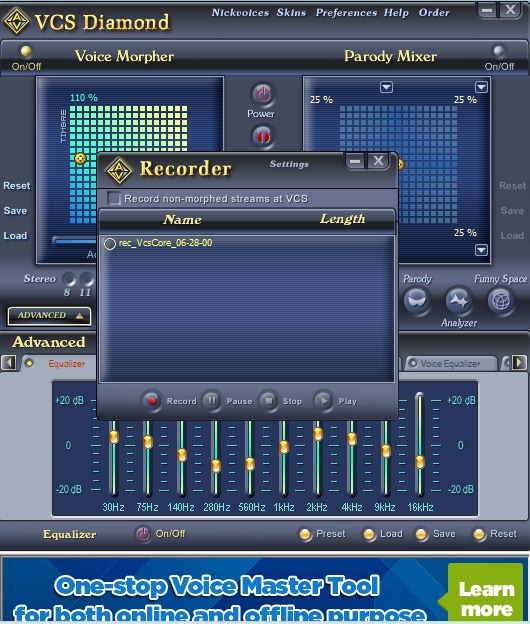Open the bottom-right Parody Mixer dropdown
Viewport: 530px width, 624px height.
[481, 250]
